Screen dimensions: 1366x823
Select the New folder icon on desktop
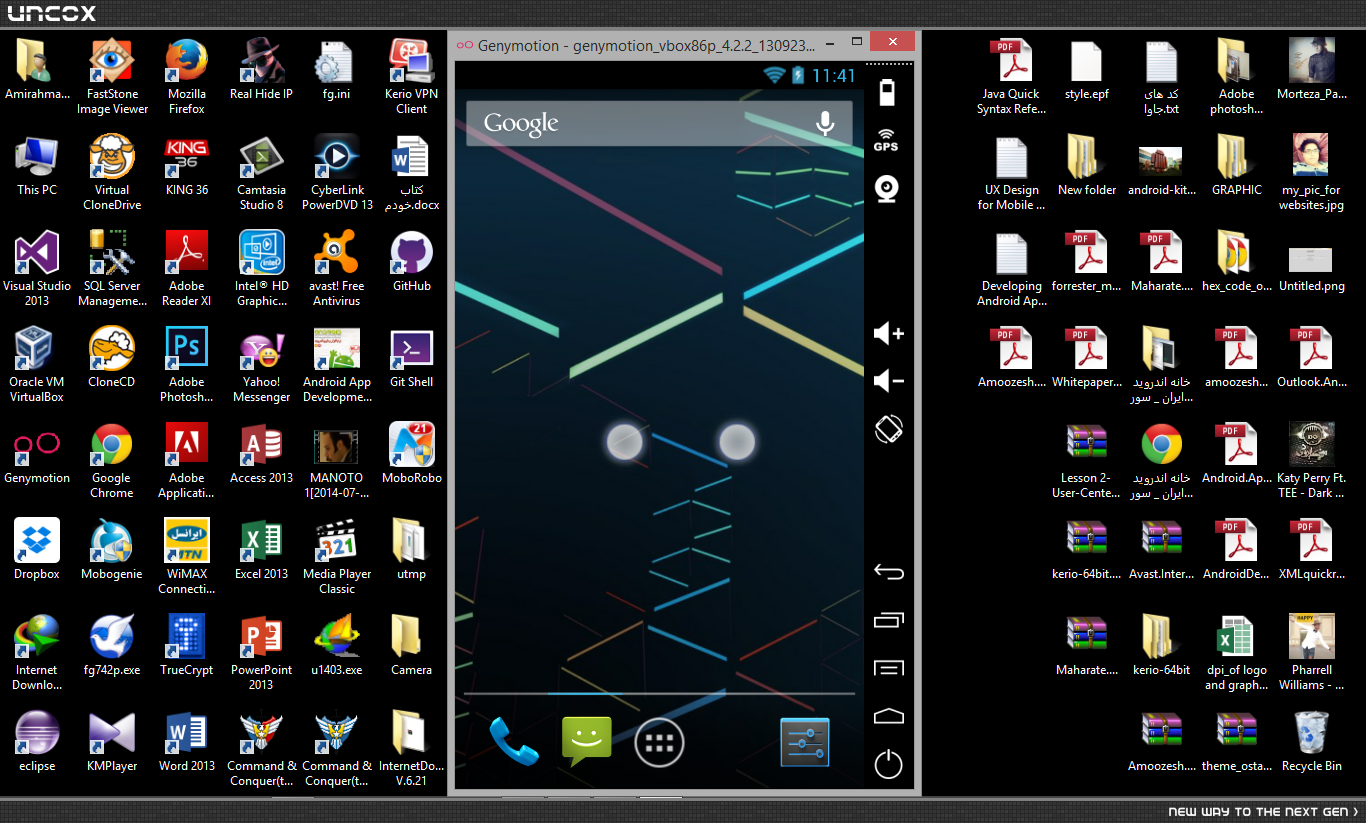[x=1087, y=167]
